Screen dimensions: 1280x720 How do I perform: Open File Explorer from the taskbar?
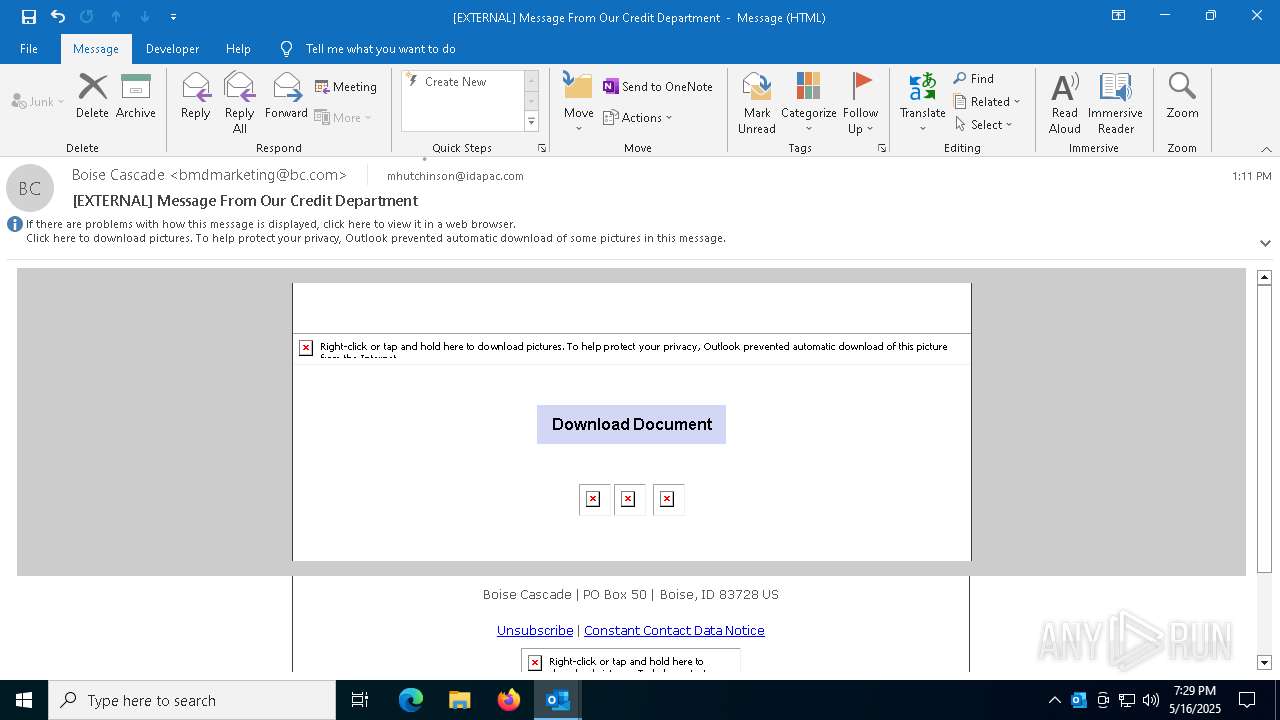tap(459, 700)
